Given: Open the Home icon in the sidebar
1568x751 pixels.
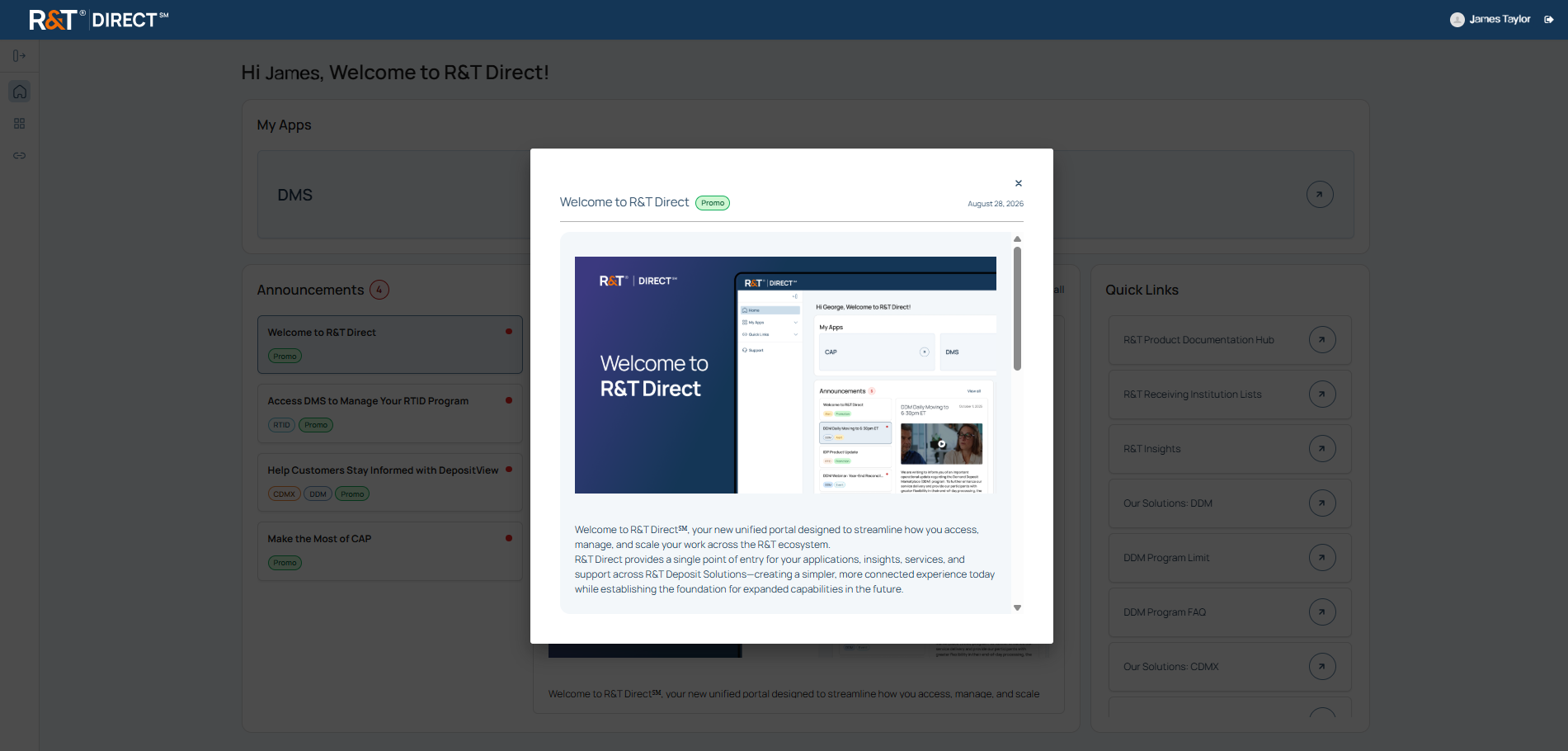Looking at the screenshot, I should (20, 92).
